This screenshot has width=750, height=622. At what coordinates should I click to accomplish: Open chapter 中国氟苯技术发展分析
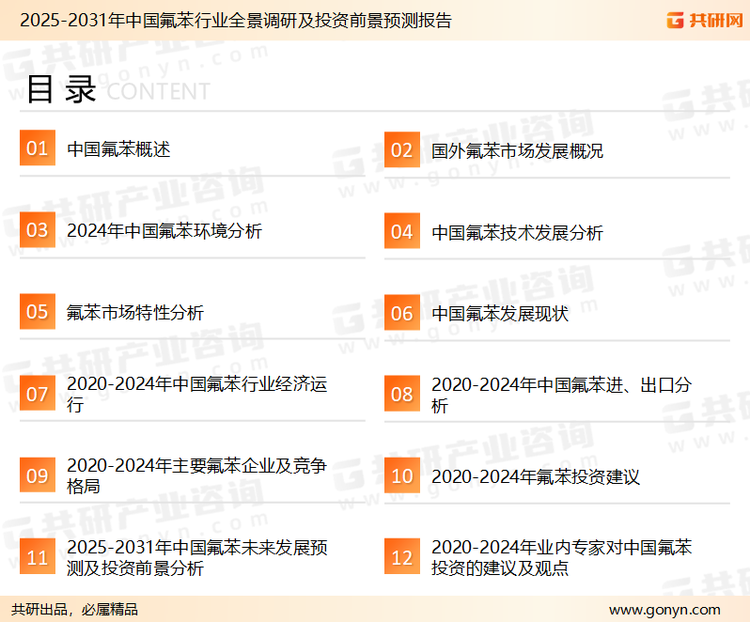[517, 233]
